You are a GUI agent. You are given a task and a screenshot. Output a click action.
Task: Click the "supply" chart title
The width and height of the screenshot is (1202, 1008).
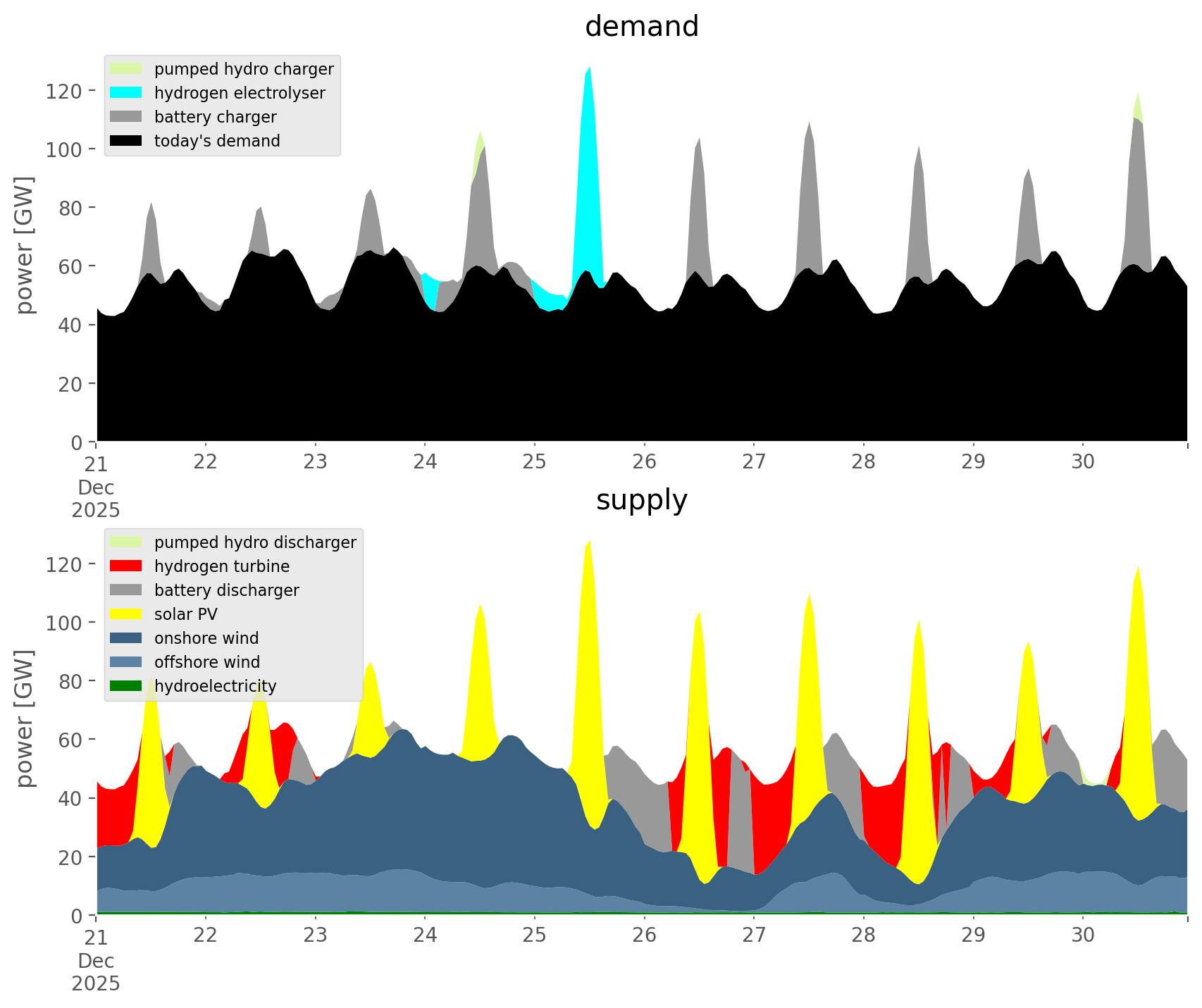click(641, 500)
